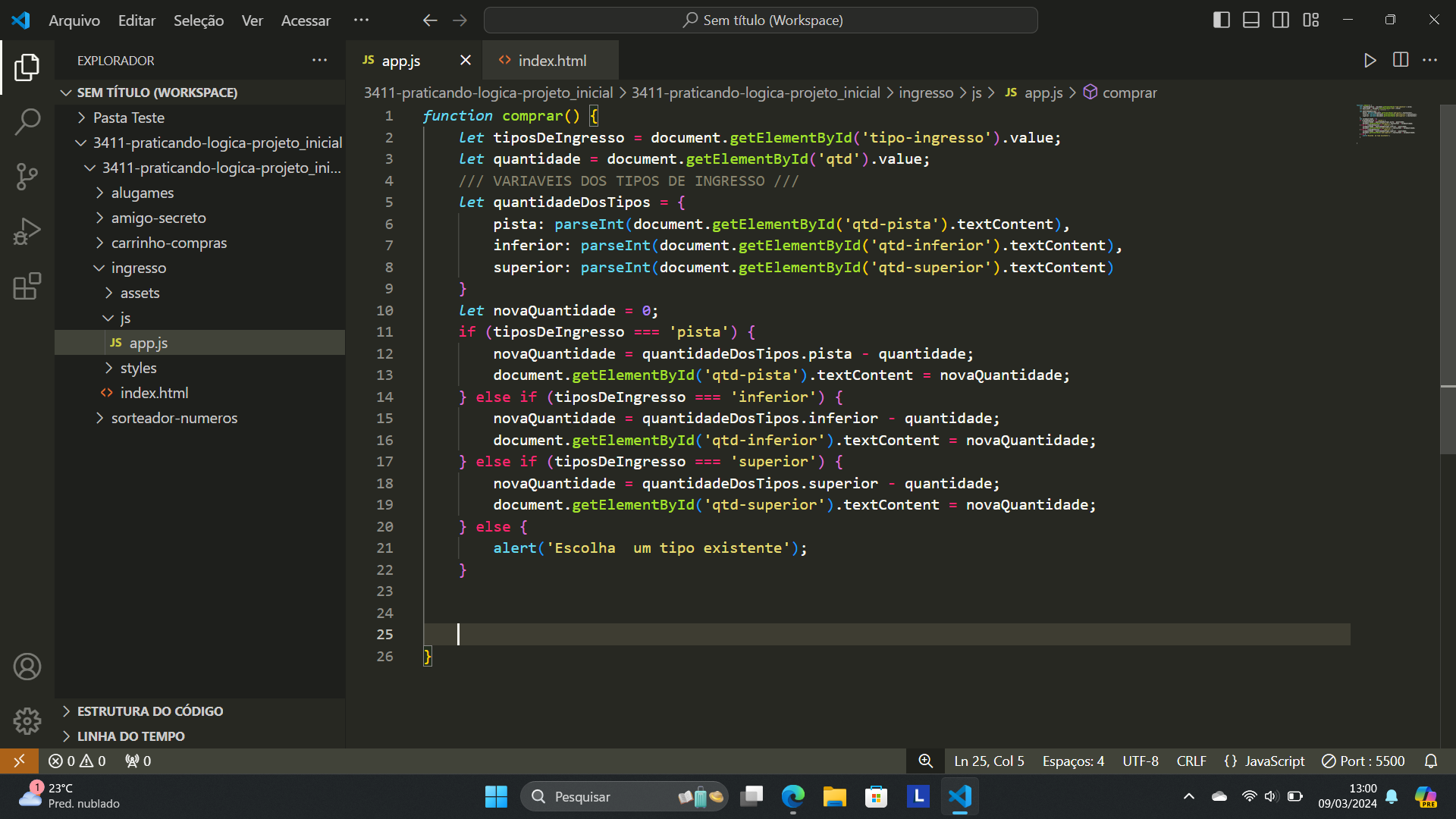This screenshot has width=1456, height=819.
Task: Expand the amigo-secreto folder
Action: click(200, 218)
